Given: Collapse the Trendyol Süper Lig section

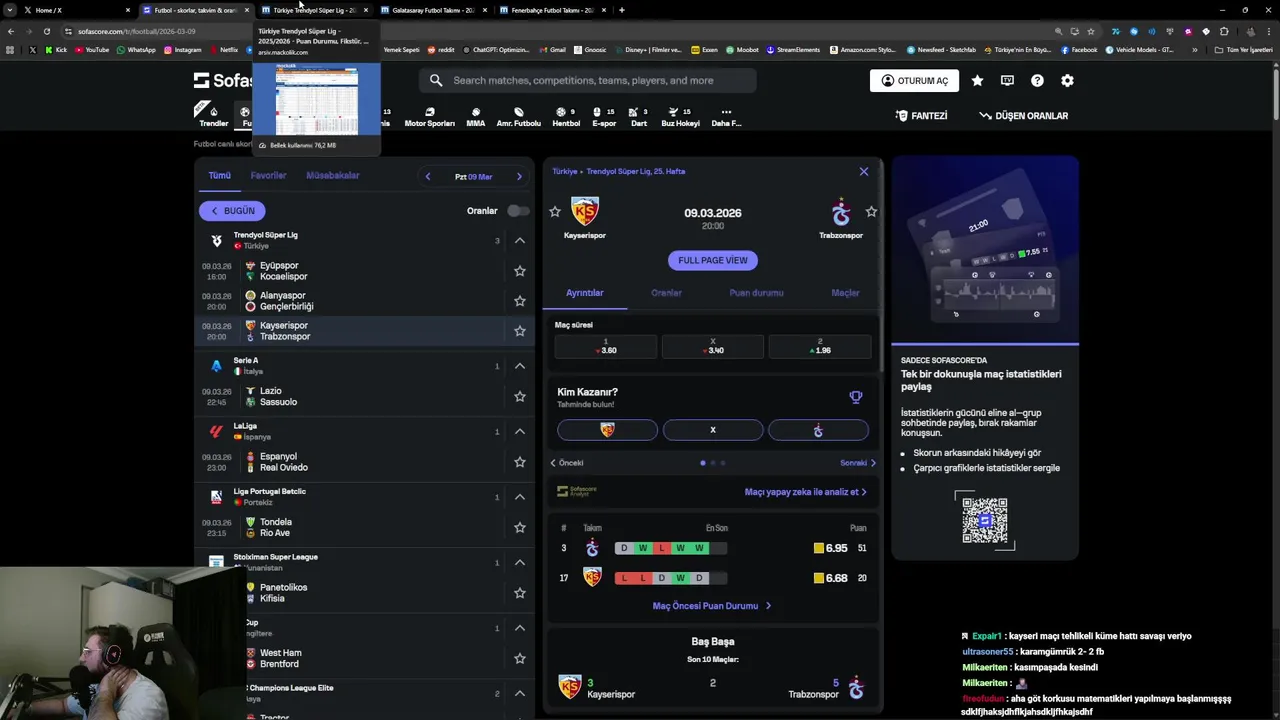Looking at the screenshot, I should 520,240.
